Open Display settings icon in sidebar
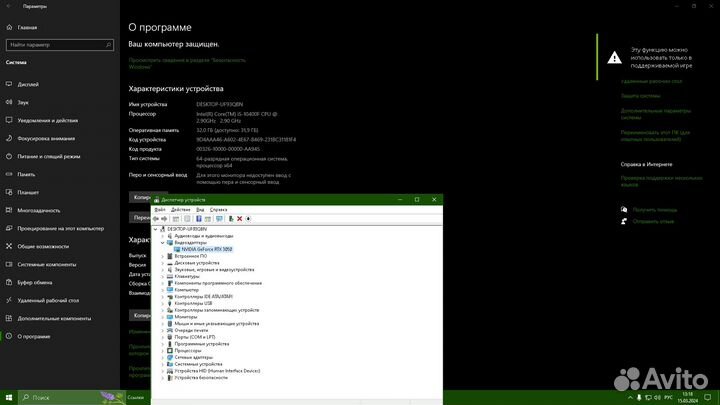 tap(9, 84)
